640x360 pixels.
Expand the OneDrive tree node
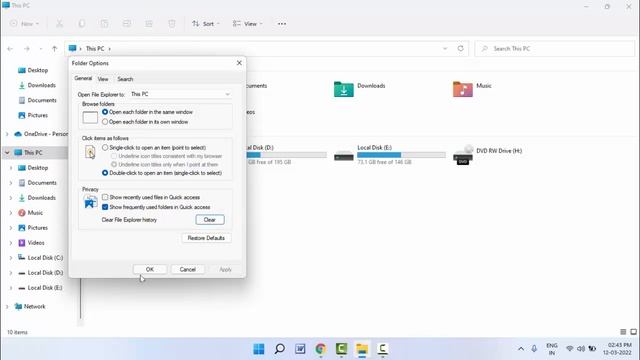(x=7, y=134)
